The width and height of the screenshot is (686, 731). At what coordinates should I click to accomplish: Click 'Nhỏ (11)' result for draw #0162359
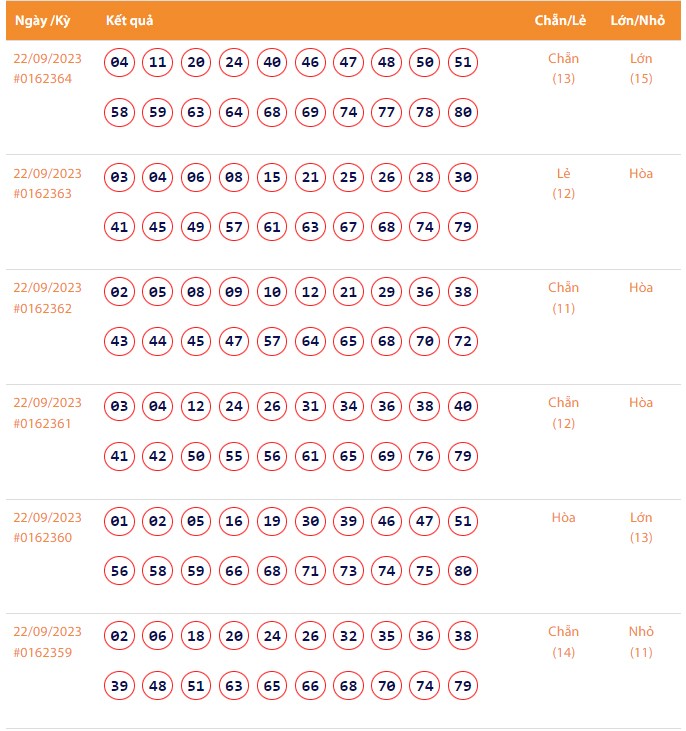click(x=641, y=642)
